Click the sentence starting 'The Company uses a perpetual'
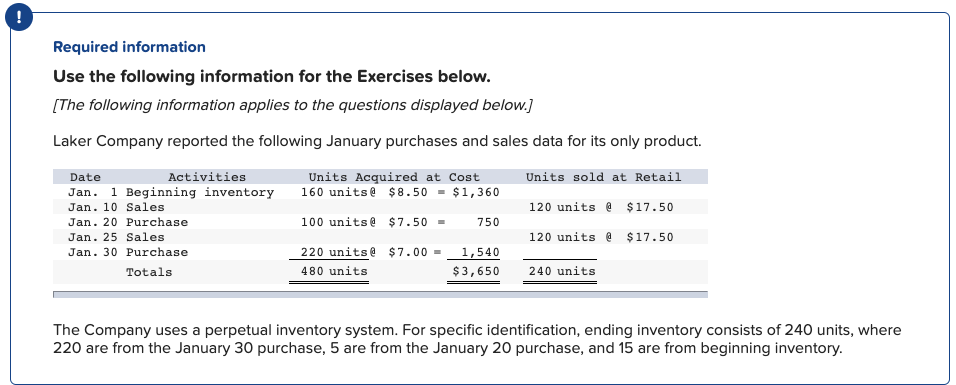956x385 pixels. 477,330
